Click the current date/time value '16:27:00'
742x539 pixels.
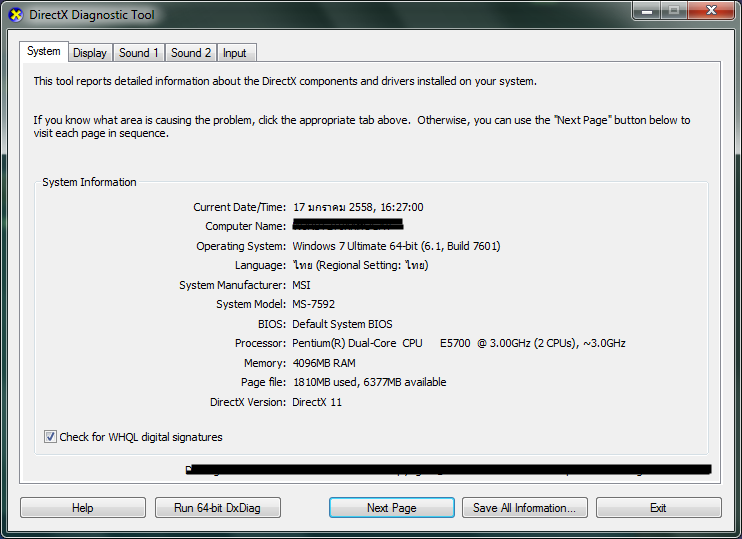(402, 207)
